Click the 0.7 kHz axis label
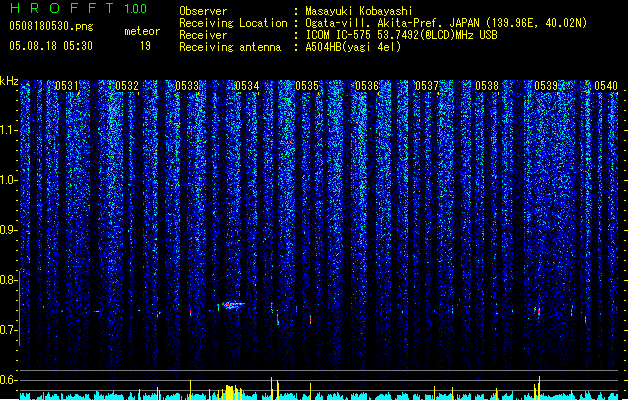629x400 pixels. pyautogui.click(x=8, y=330)
